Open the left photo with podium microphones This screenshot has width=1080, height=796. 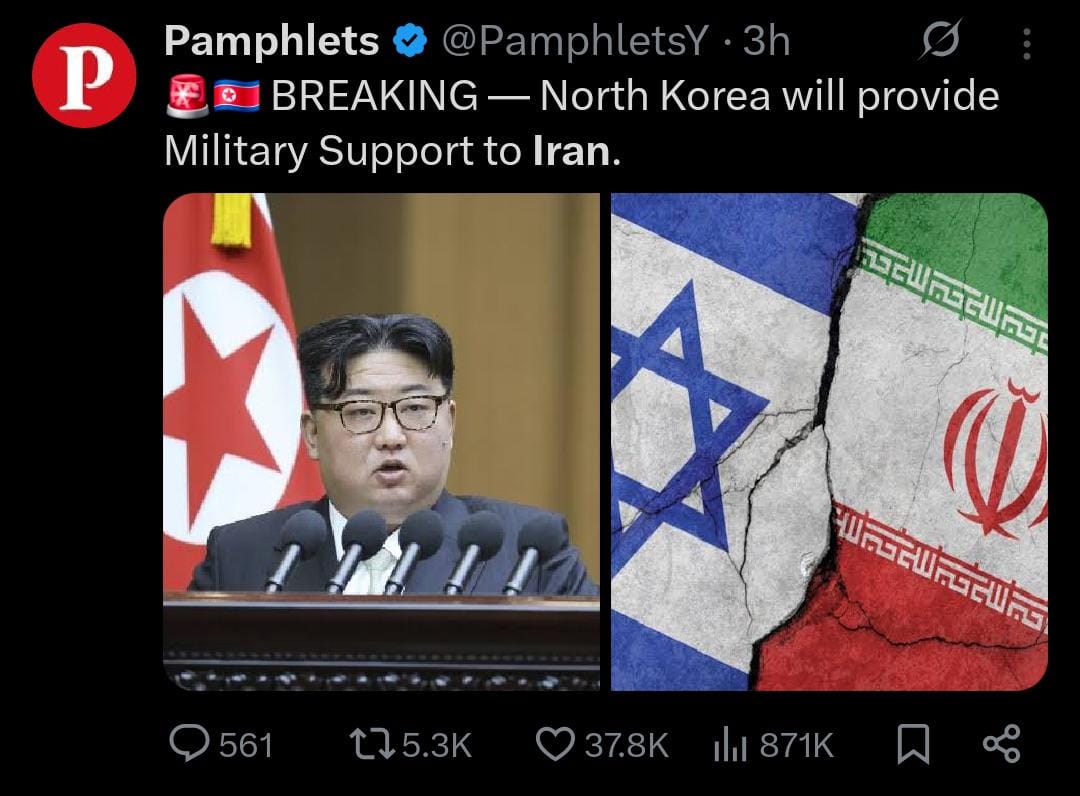(x=382, y=442)
